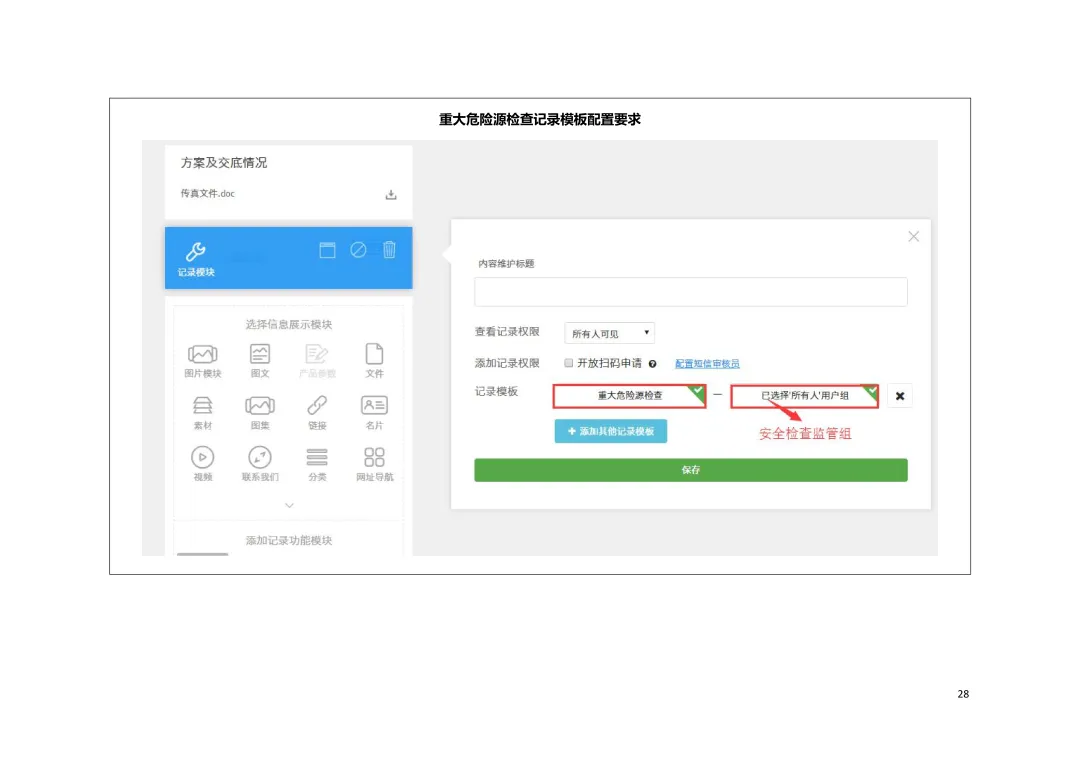This screenshot has width=1080, height=764.
Task: Click the 记录模板 label
Action: 496,391
